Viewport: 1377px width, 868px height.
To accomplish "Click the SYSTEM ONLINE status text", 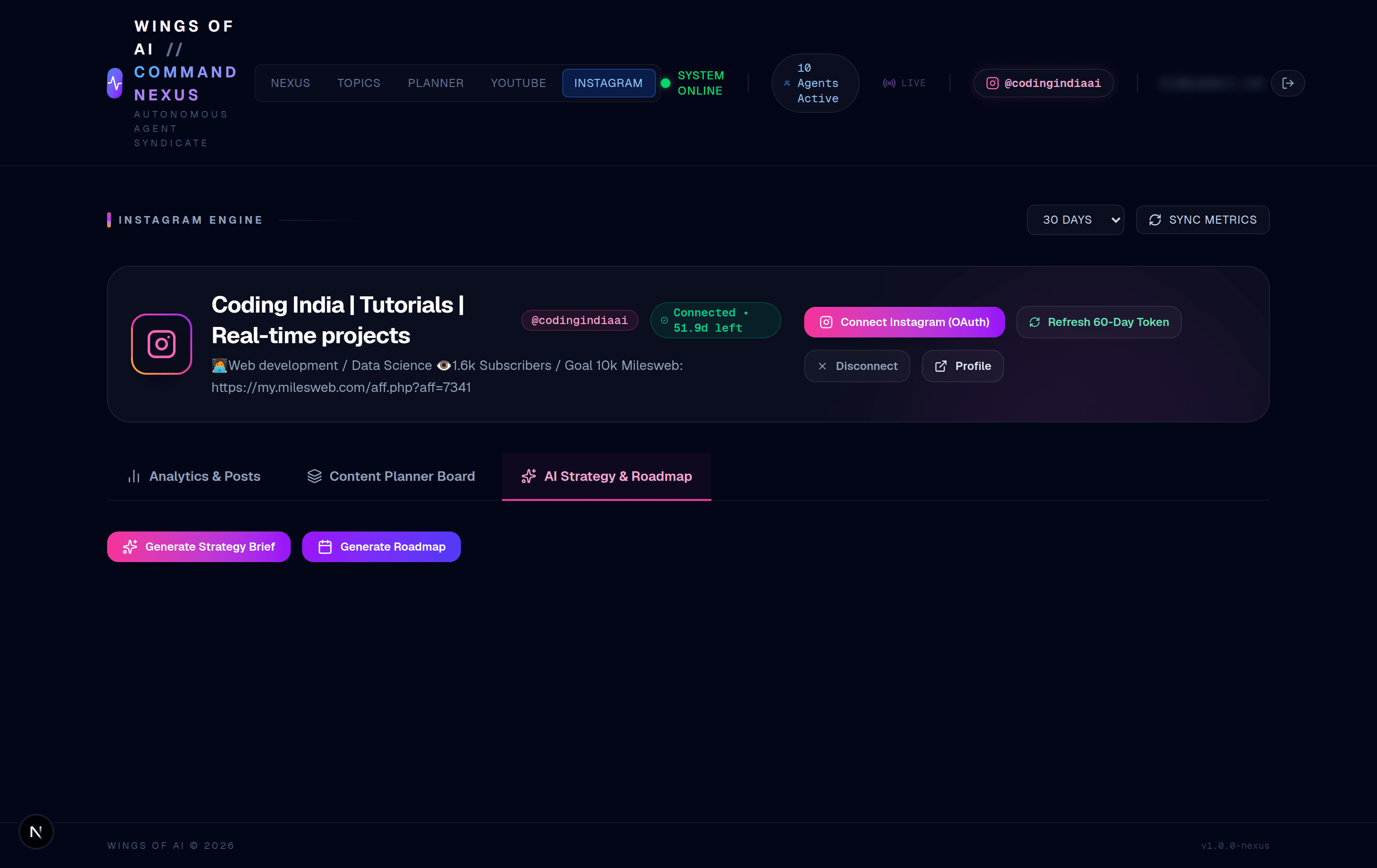I will click(x=700, y=84).
